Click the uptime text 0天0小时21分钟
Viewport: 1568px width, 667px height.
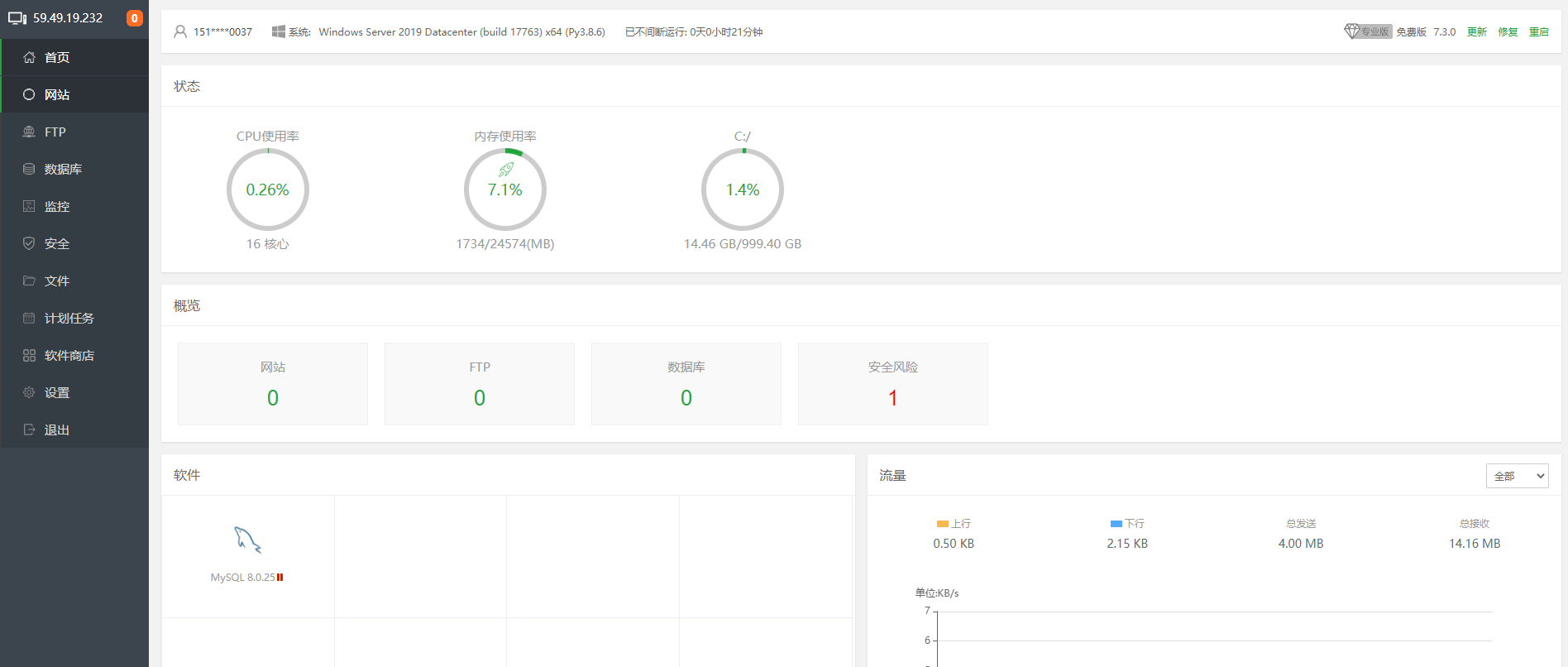point(727,32)
